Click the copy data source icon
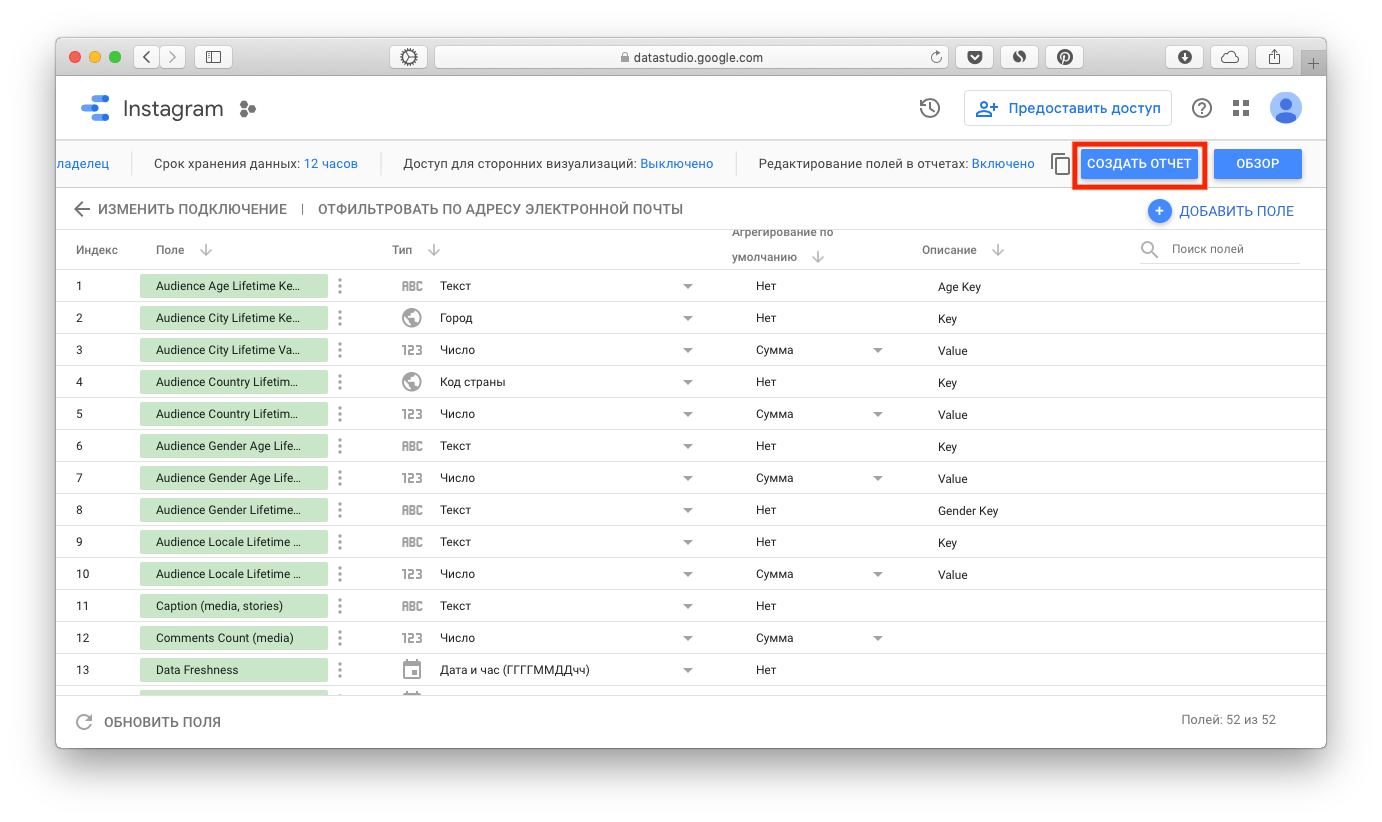 click(1060, 164)
